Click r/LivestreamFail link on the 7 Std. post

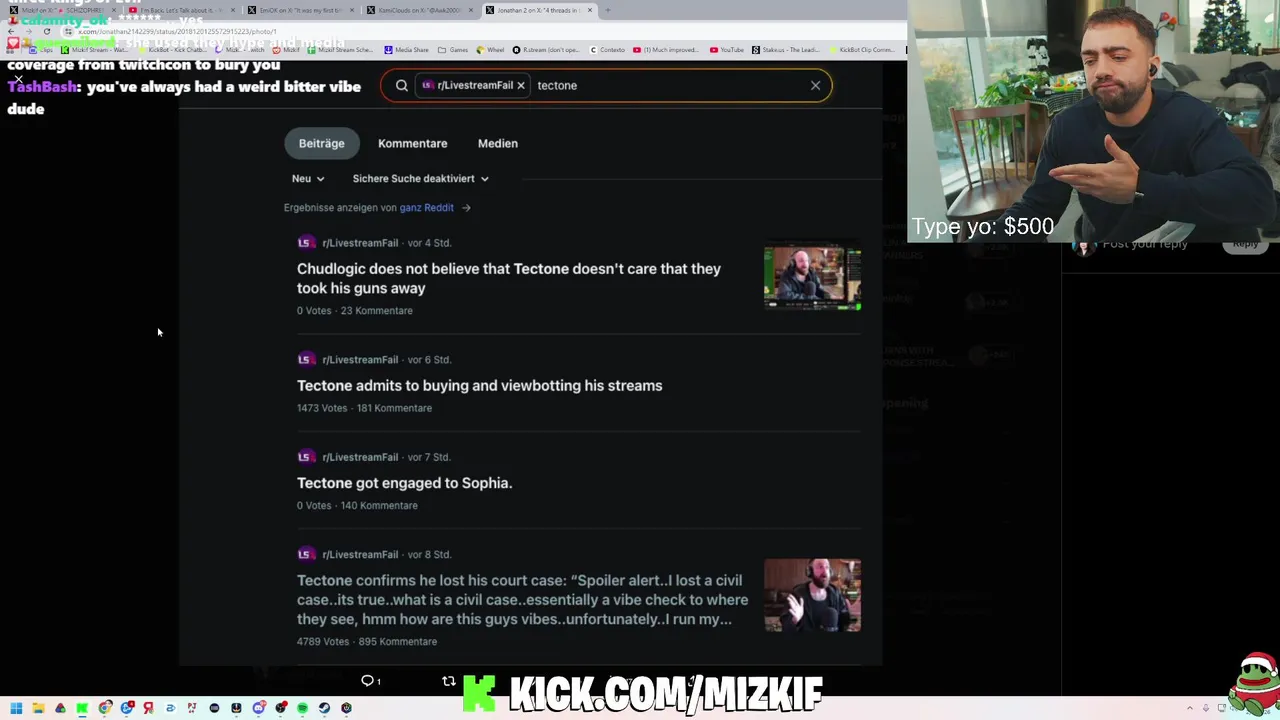(x=360, y=457)
